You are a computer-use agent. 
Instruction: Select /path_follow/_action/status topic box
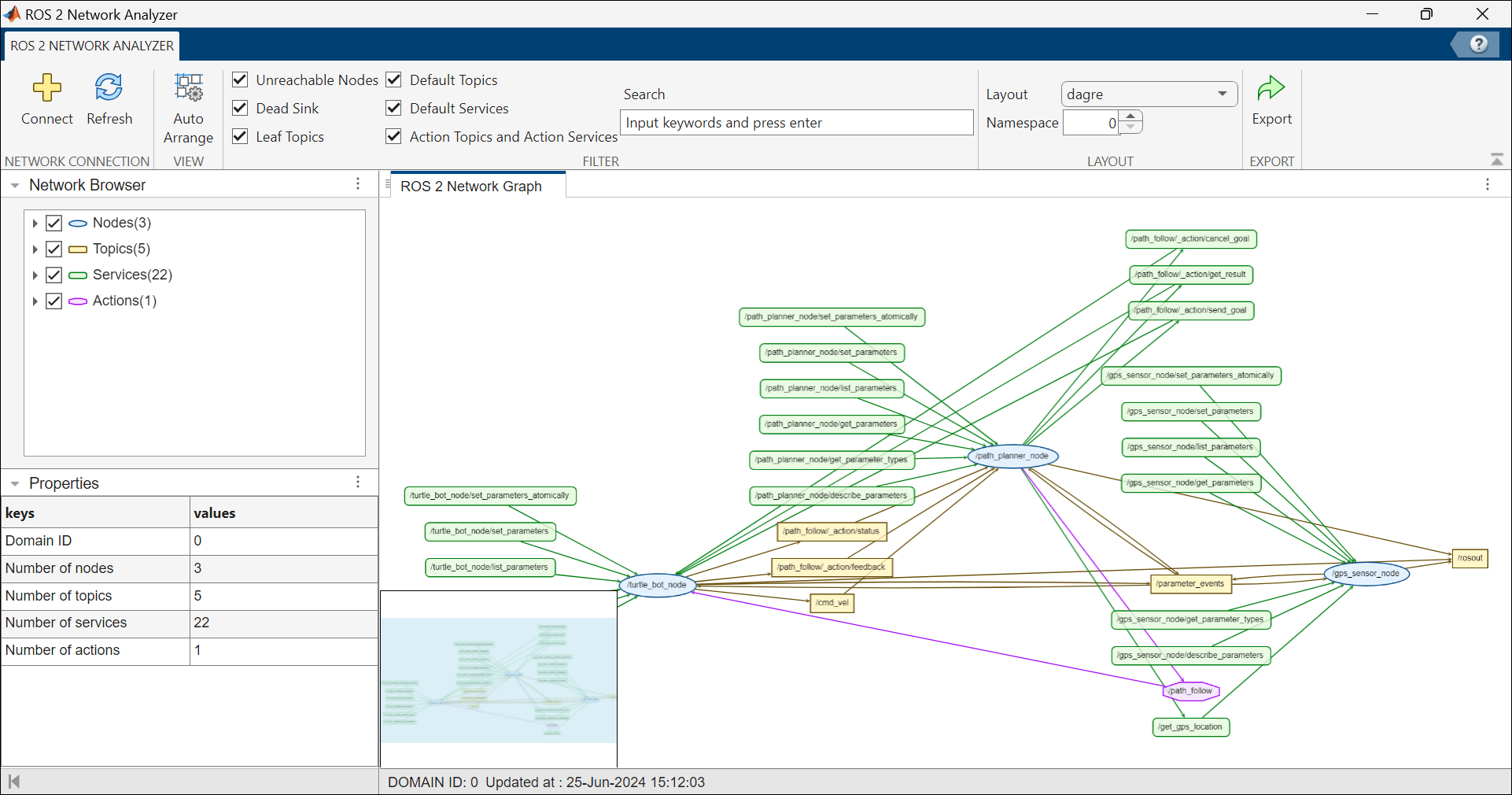click(832, 531)
